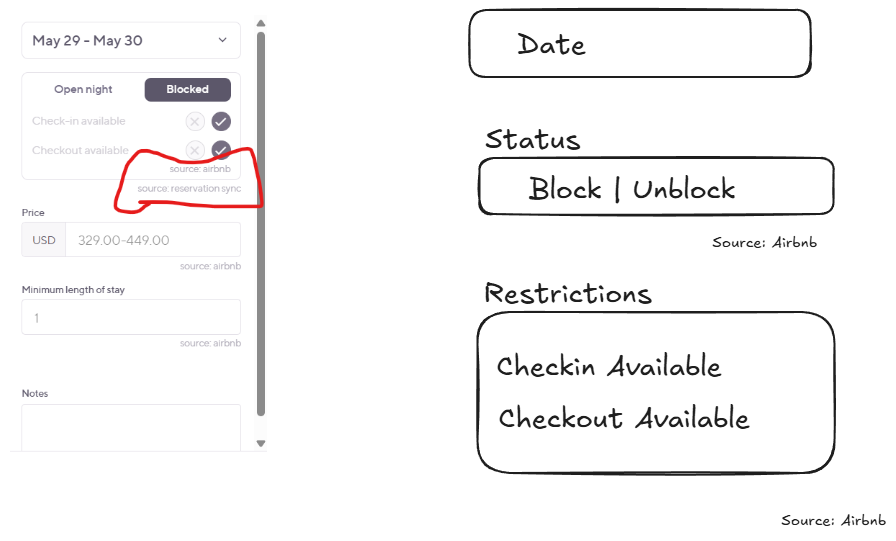Screen dimensions: 896x541
Task: Click the source: reservation sync text
Action: coord(189,189)
